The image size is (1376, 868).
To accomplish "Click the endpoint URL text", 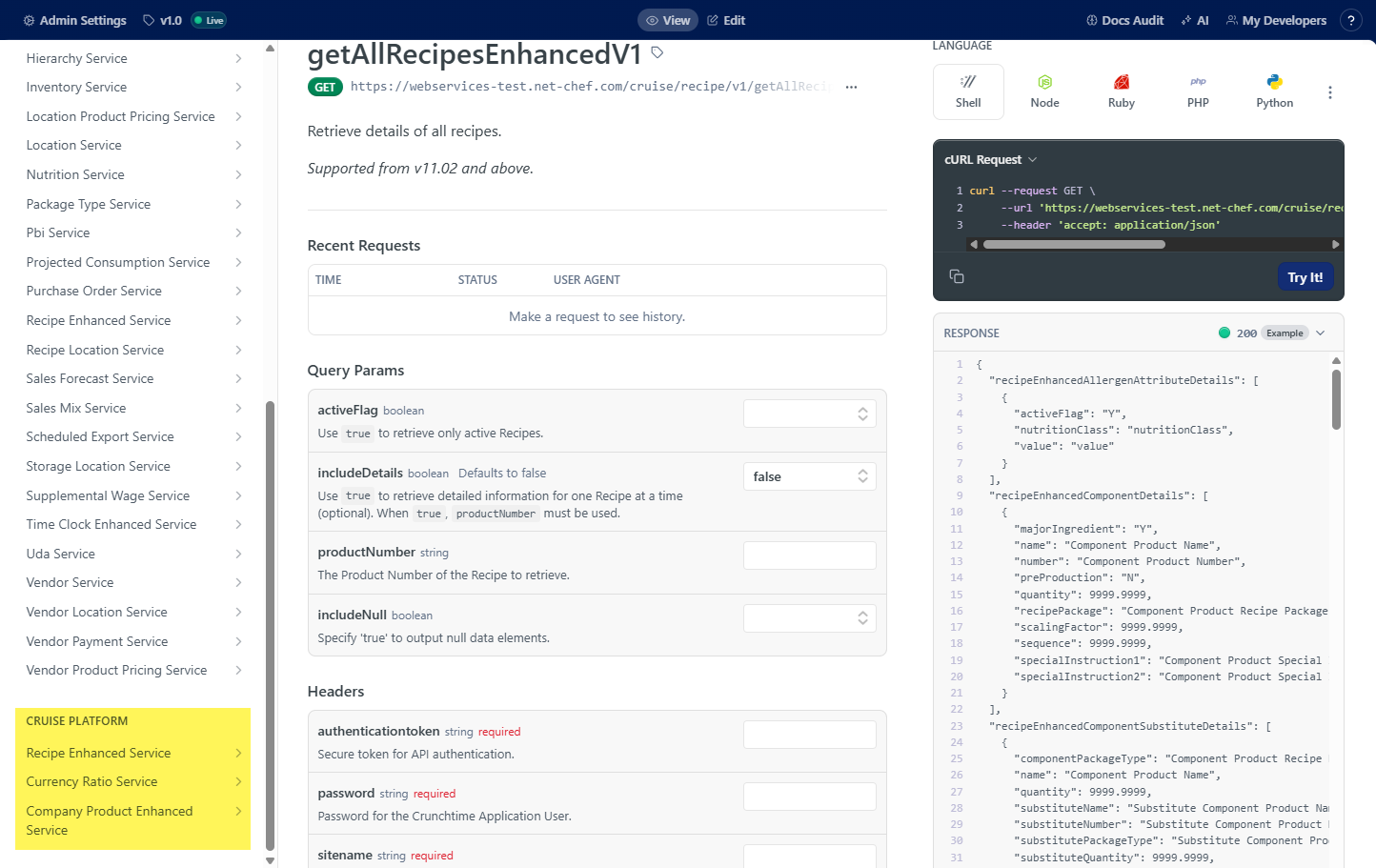I will tap(590, 87).
